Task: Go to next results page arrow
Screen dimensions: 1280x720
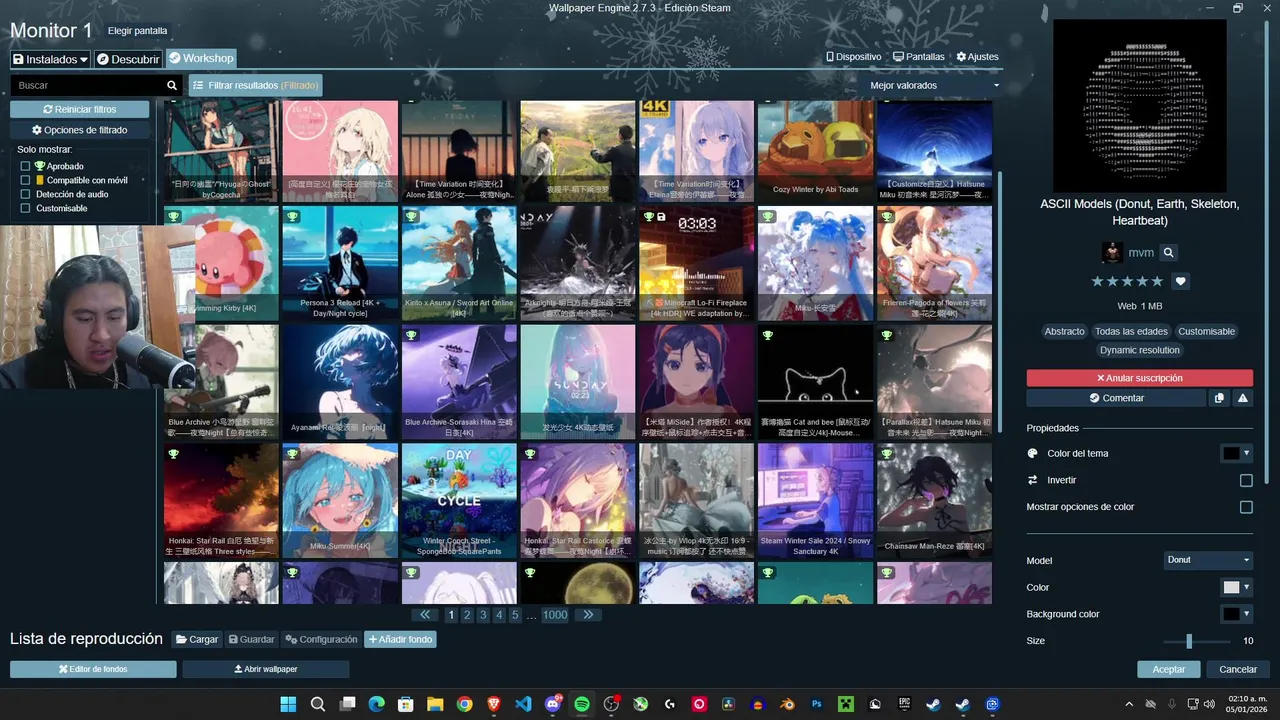Action: click(588, 615)
